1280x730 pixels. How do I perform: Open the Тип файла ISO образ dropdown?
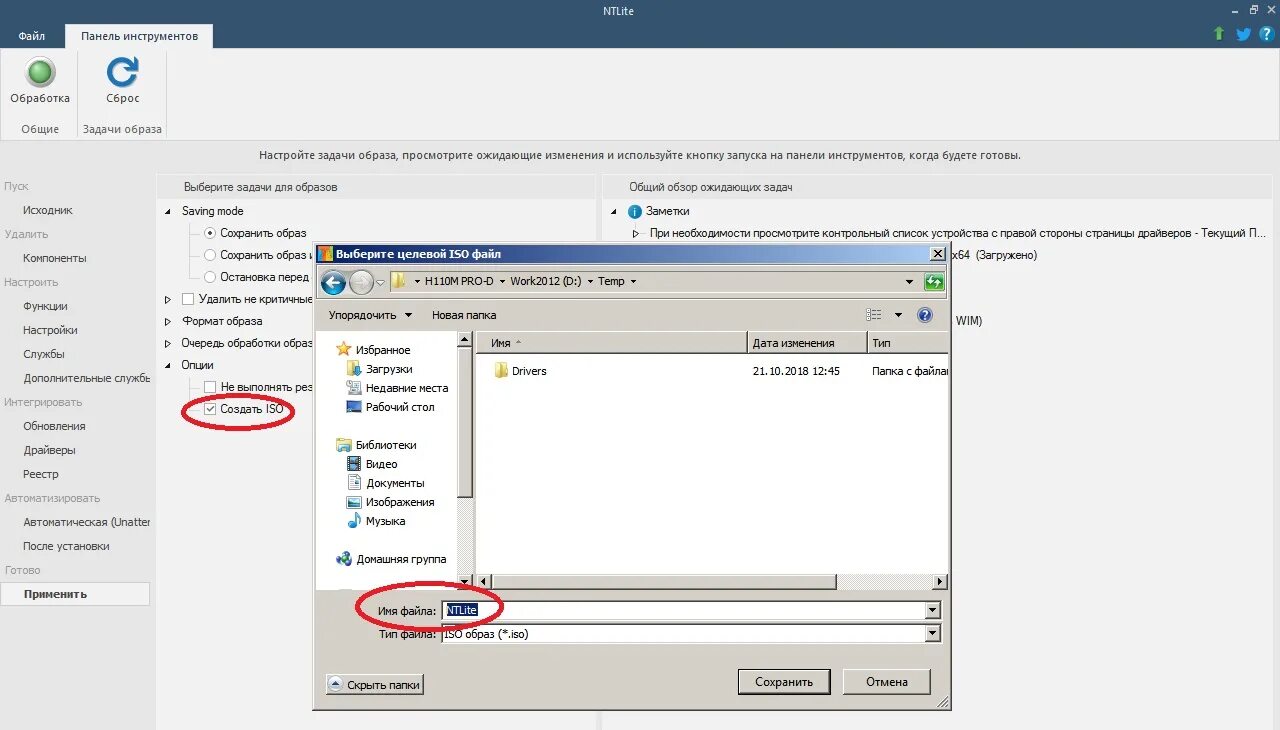click(x=933, y=633)
